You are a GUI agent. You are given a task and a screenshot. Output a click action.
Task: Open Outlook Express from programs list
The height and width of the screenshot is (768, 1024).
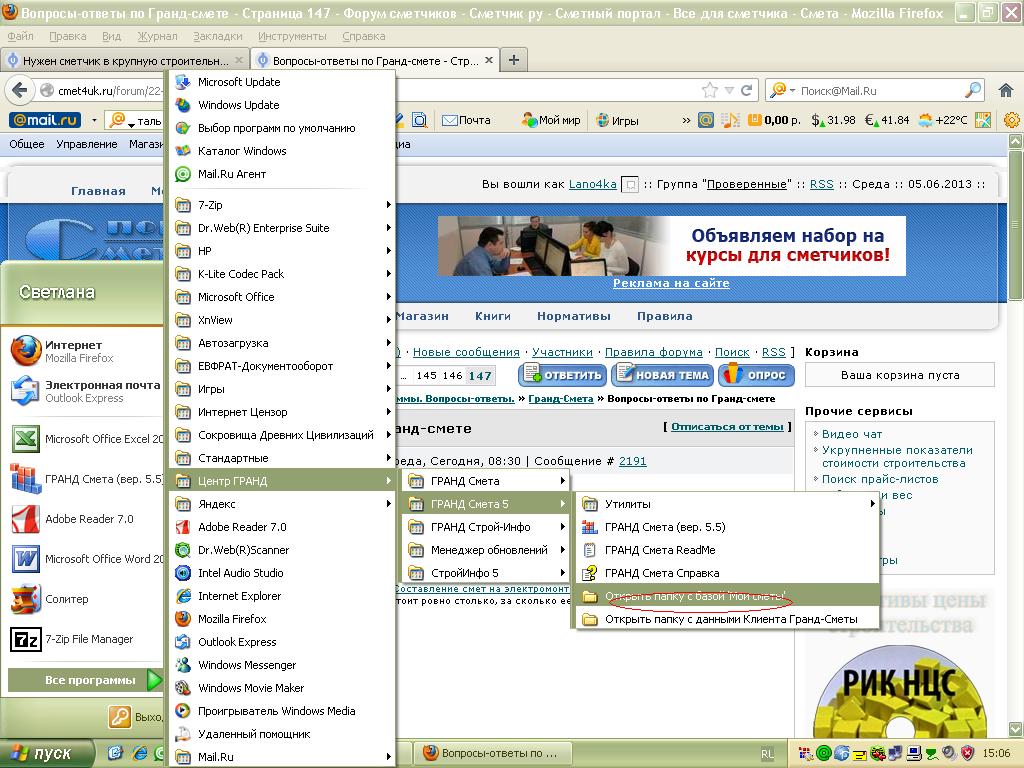coord(282,642)
